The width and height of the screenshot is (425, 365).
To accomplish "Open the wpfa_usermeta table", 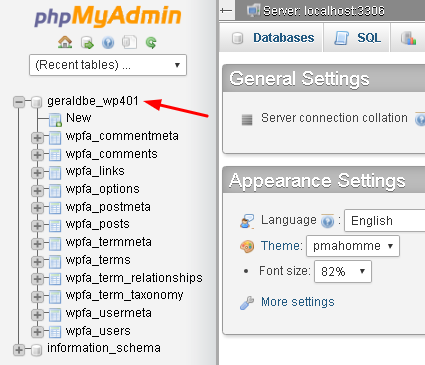I will [109, 313].
